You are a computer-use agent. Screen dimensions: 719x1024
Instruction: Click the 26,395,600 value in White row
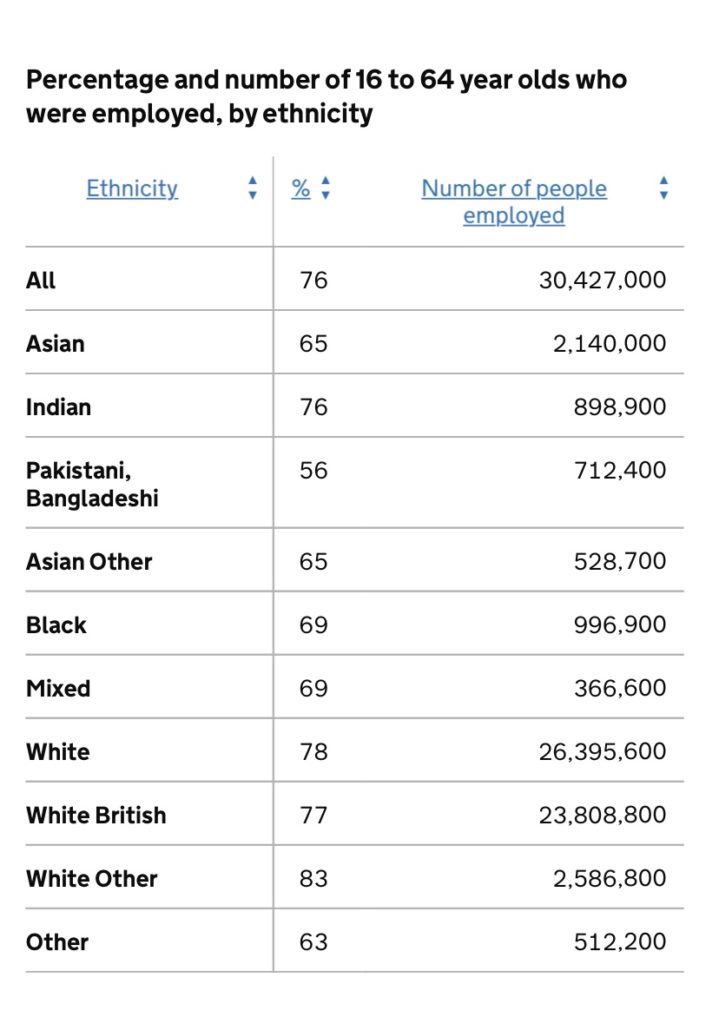point(602,752)
